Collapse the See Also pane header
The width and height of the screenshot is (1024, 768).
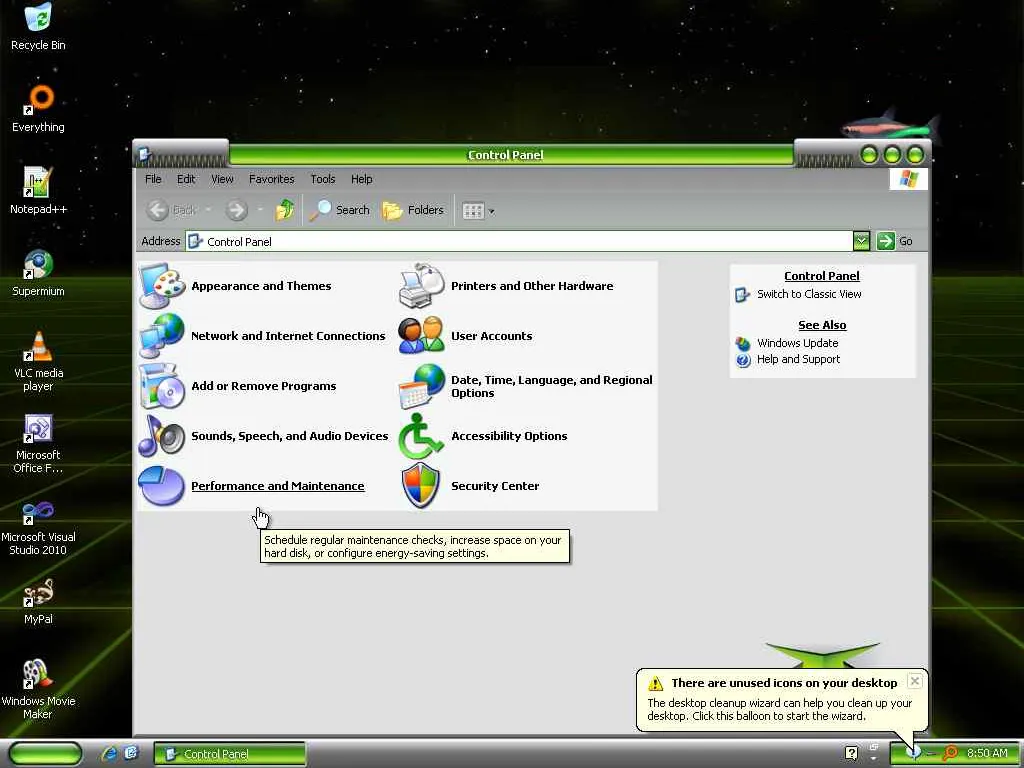tap(822, 325)
